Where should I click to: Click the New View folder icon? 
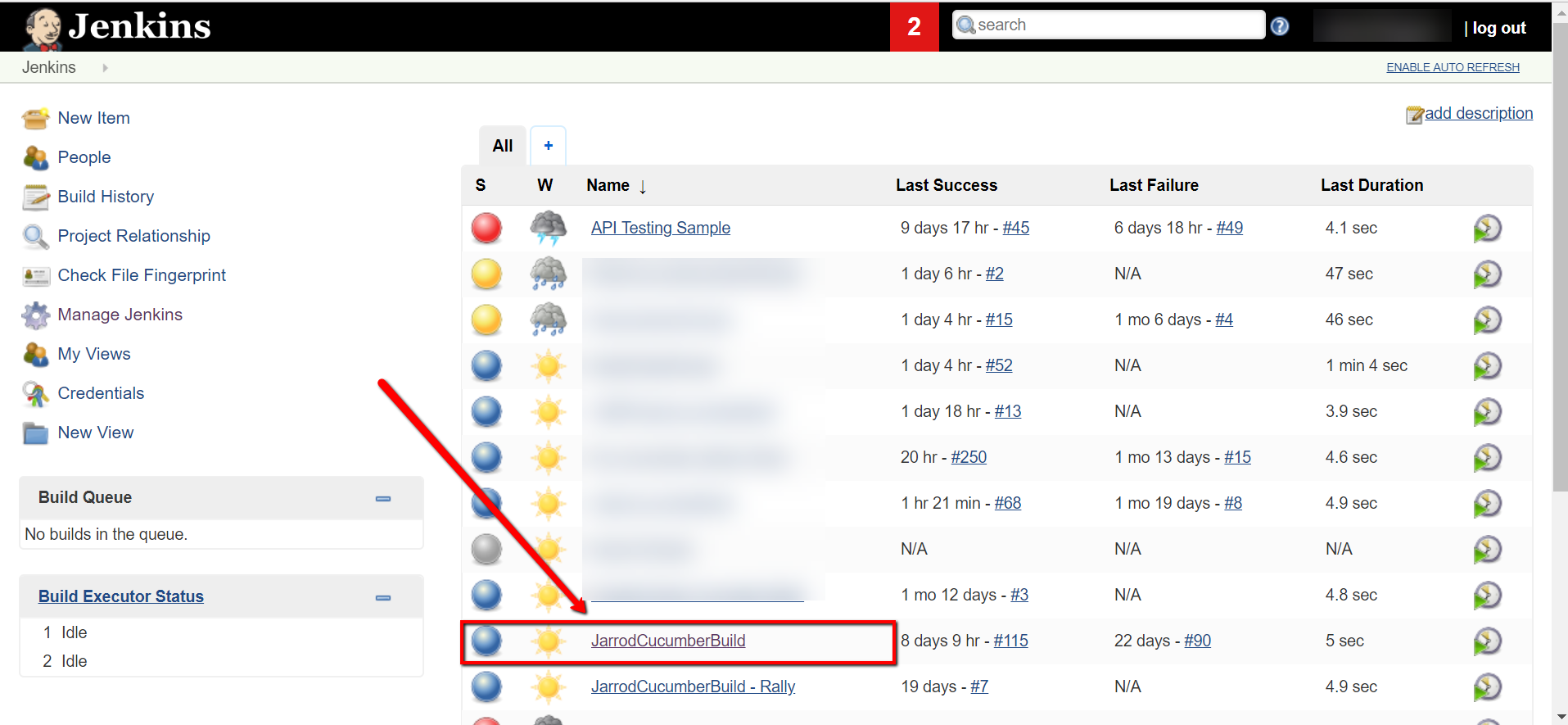[x=36, y=433]
